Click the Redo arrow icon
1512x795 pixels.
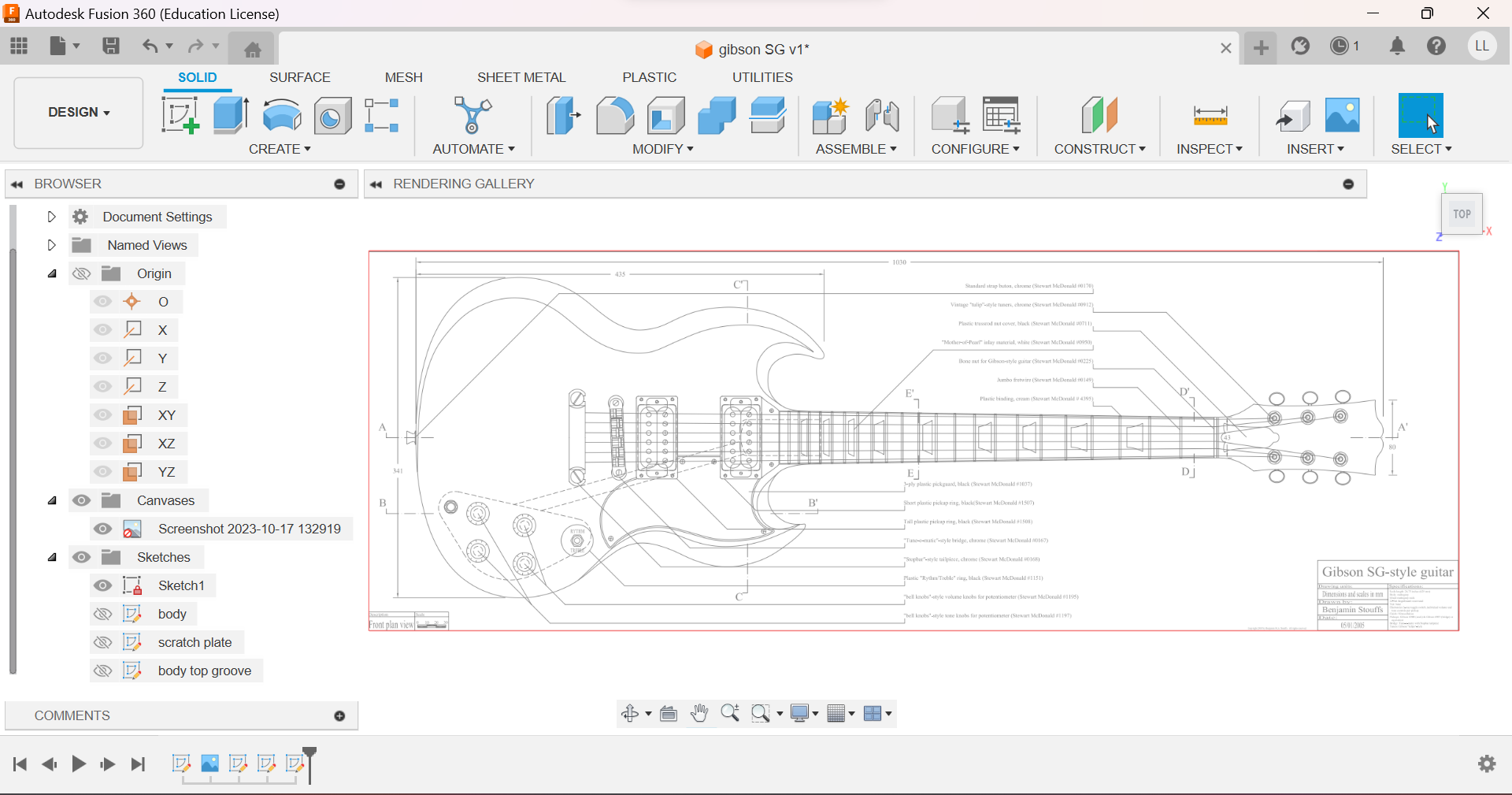pyautogui.click(x=195, y=46)
